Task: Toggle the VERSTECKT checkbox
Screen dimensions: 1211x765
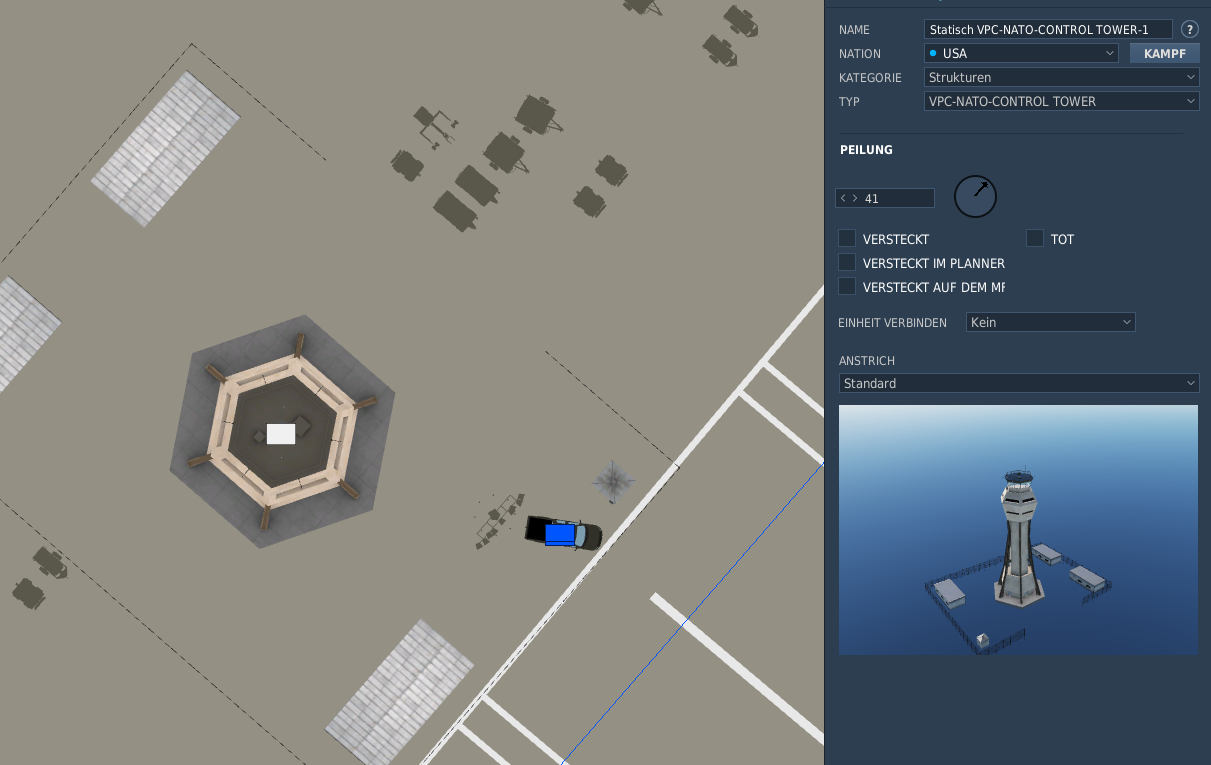Action: pos(847,238)
